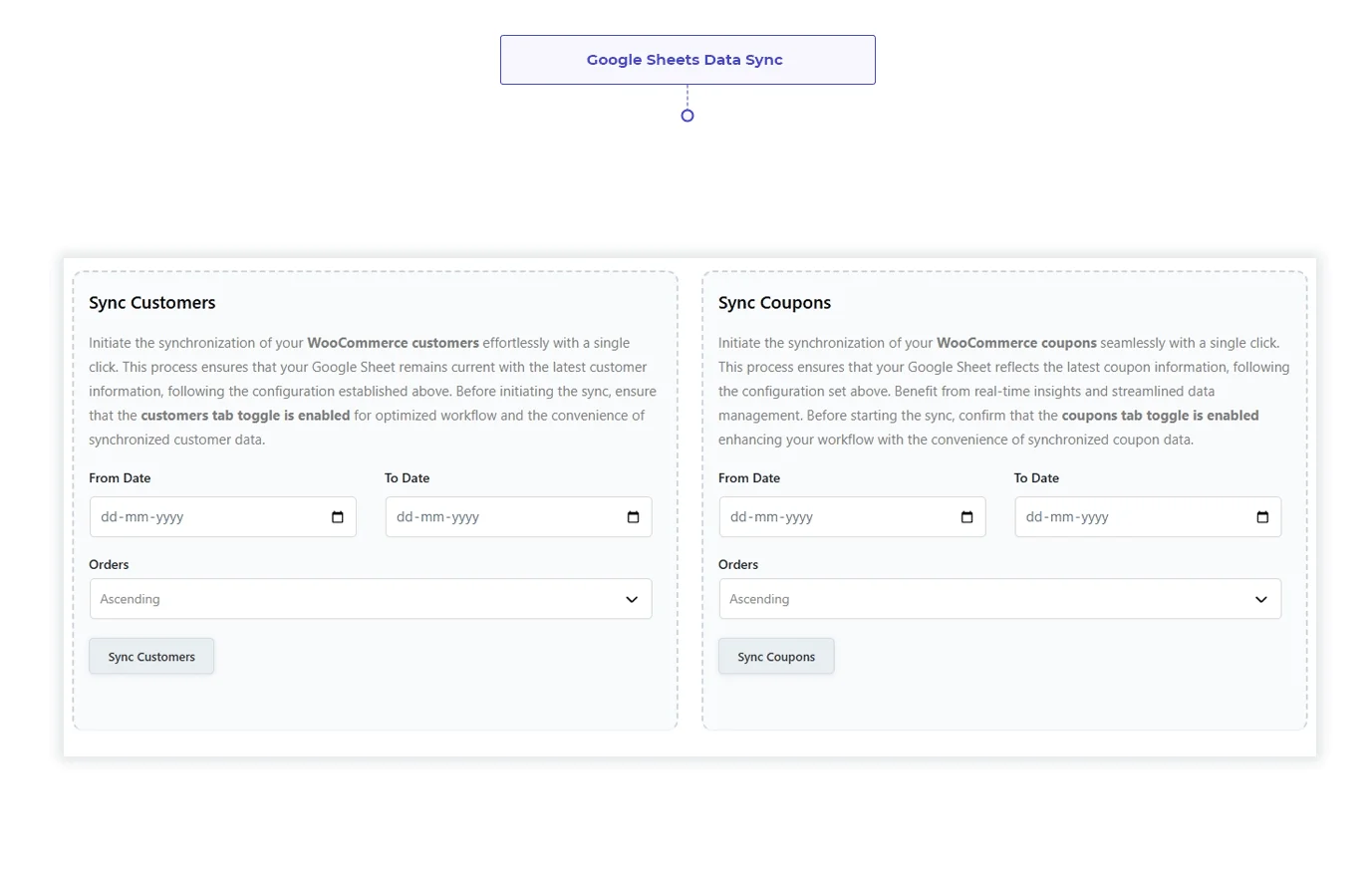Image resolution: width=1372 pixels, height=891 pixels.
Task: Click the circle connector below the title box
Action: pyautogui.click(x=687, y=116)
